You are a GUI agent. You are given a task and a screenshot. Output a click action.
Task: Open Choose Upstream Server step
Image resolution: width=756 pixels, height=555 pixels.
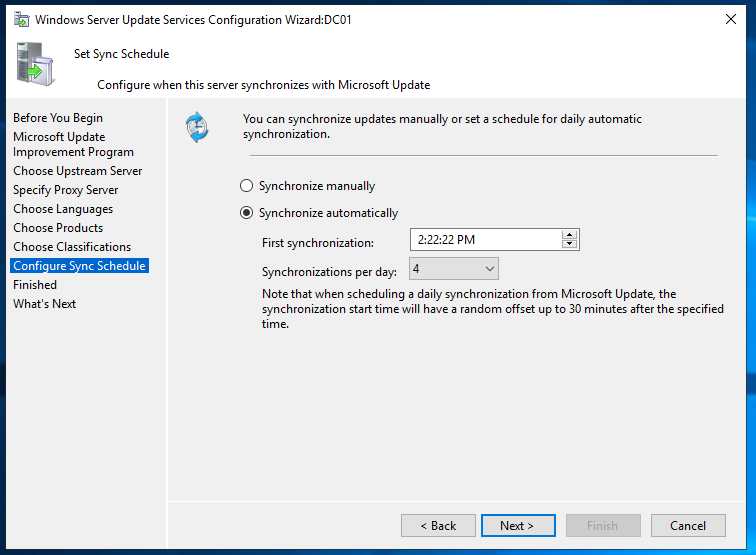point(78,171)
